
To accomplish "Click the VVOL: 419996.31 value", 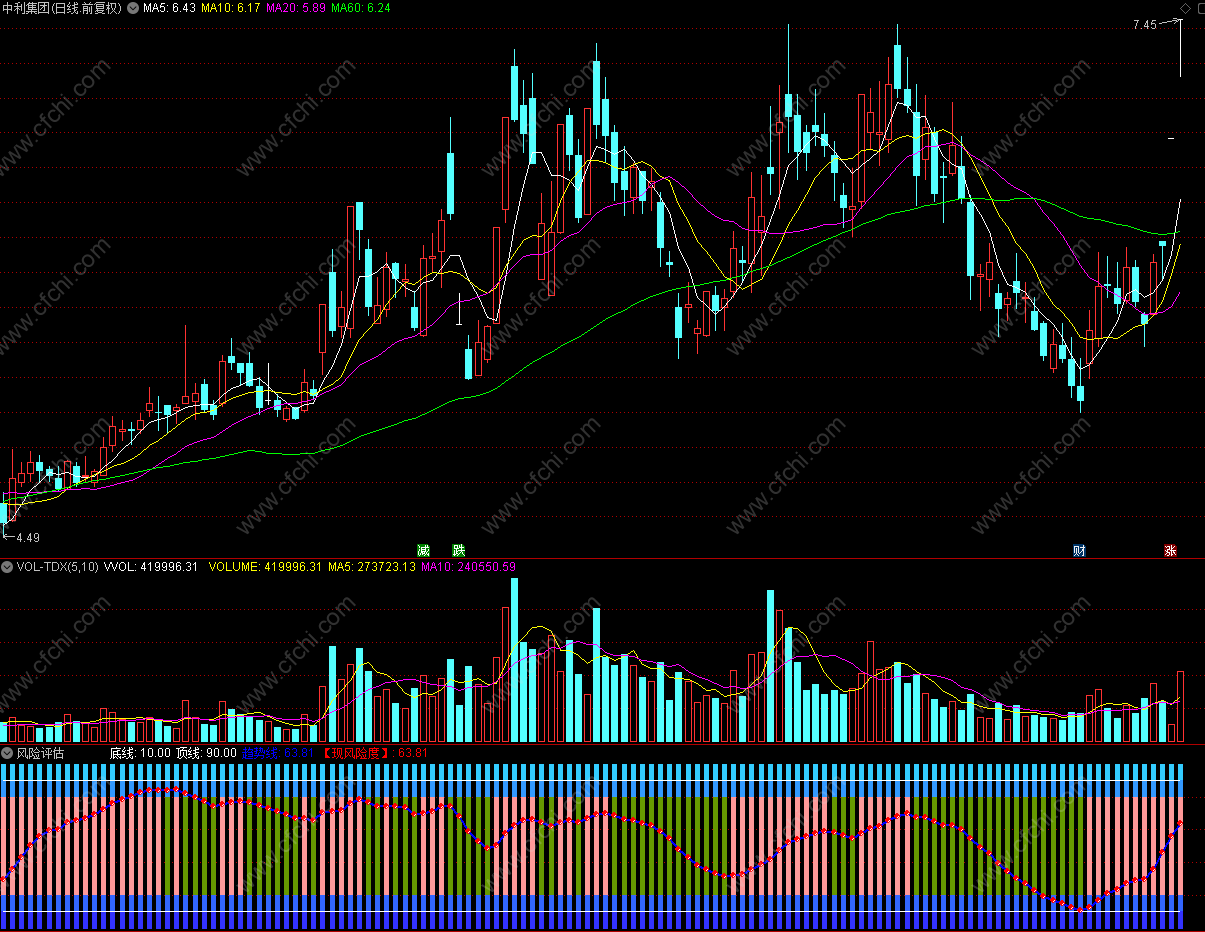I will click(x=151, y=567).
